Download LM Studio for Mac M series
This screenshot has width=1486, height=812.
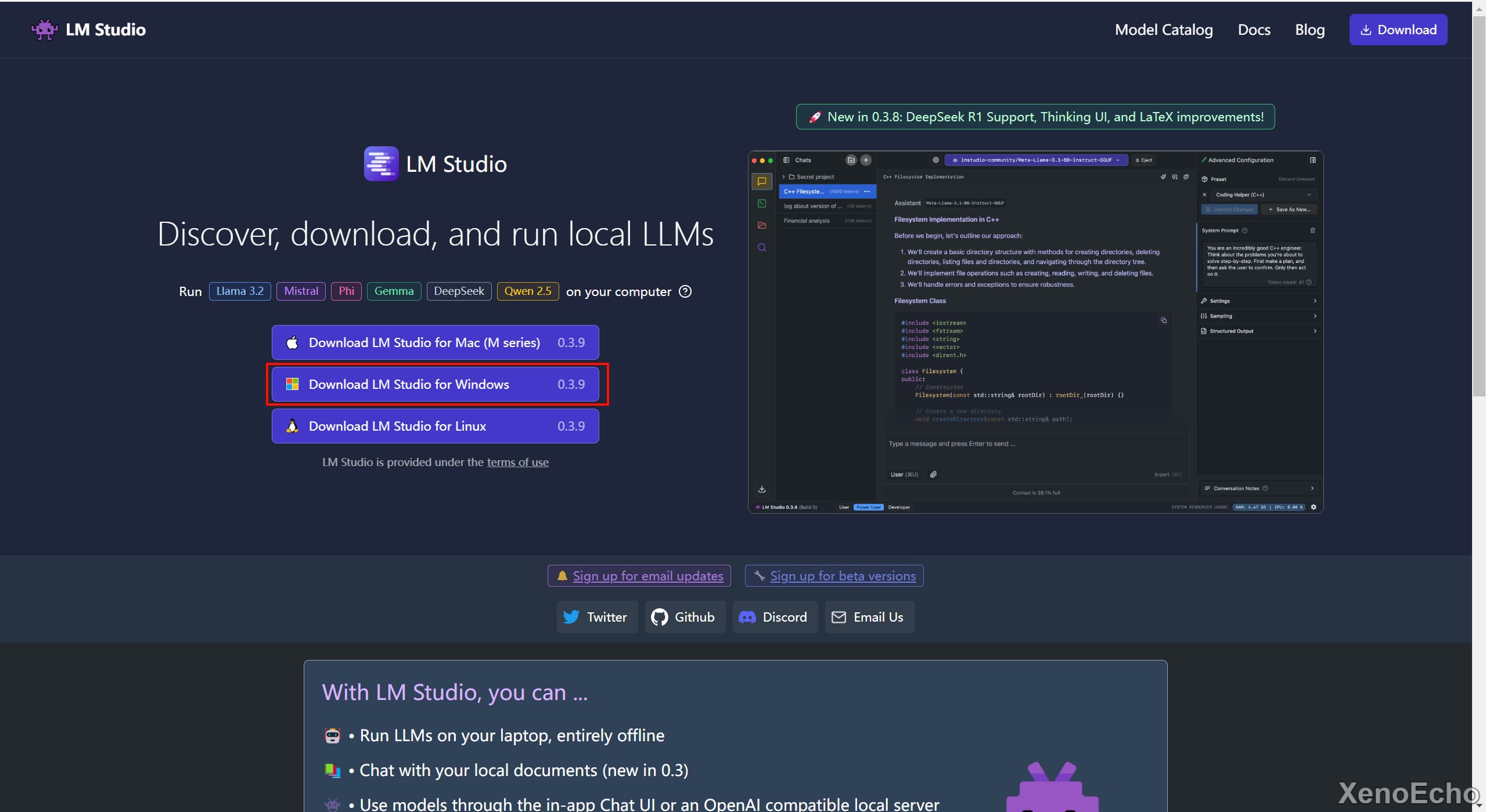coord(435,342)
